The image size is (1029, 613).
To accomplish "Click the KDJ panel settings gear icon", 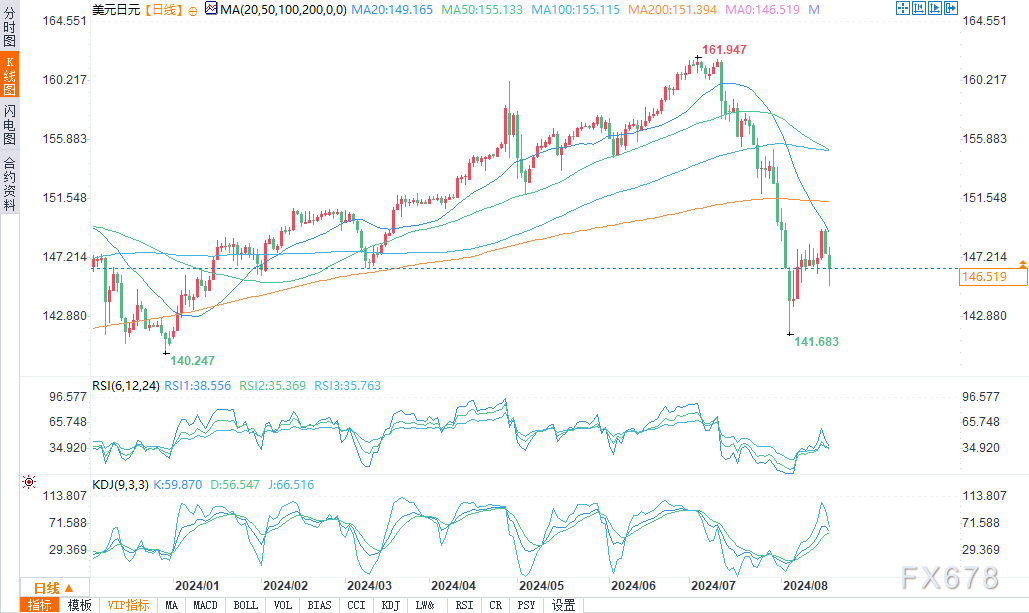I will click(x=27, y=484).
